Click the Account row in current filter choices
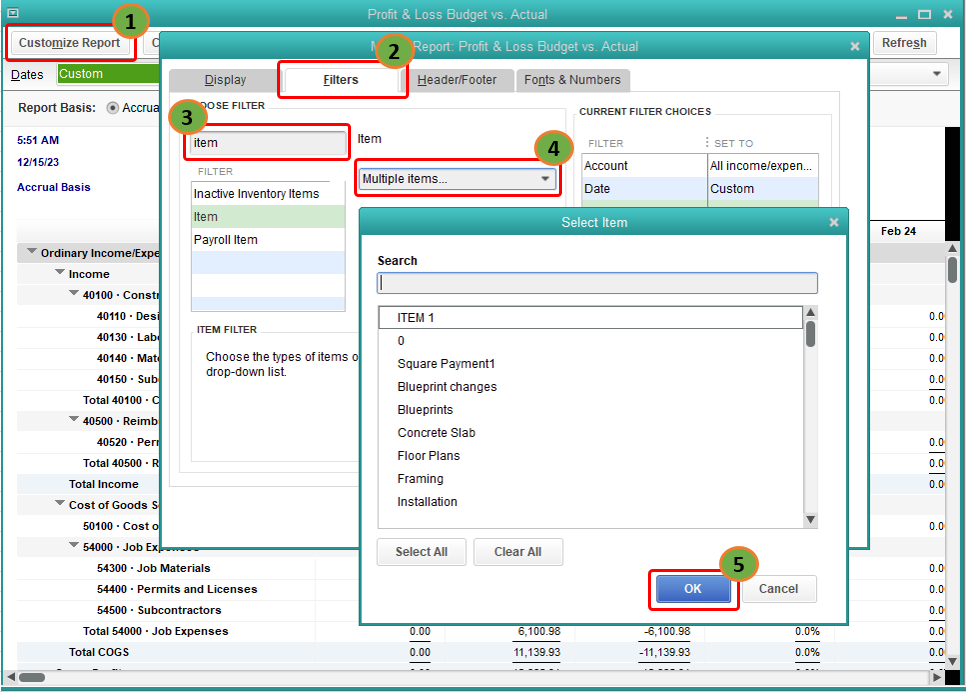 click(700, 166)
